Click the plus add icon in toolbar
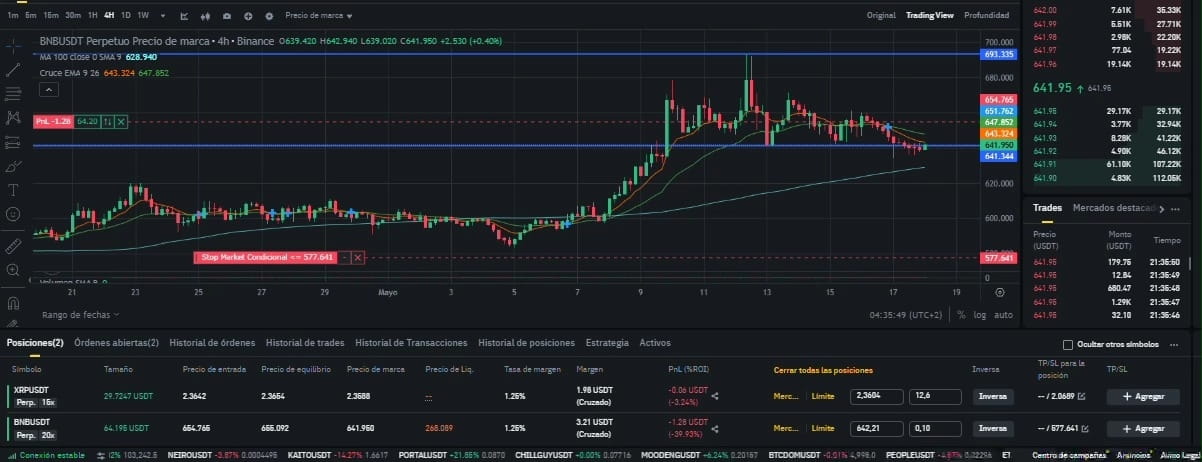Screen dimensions: 1202x462 click(x=248, y=16)
